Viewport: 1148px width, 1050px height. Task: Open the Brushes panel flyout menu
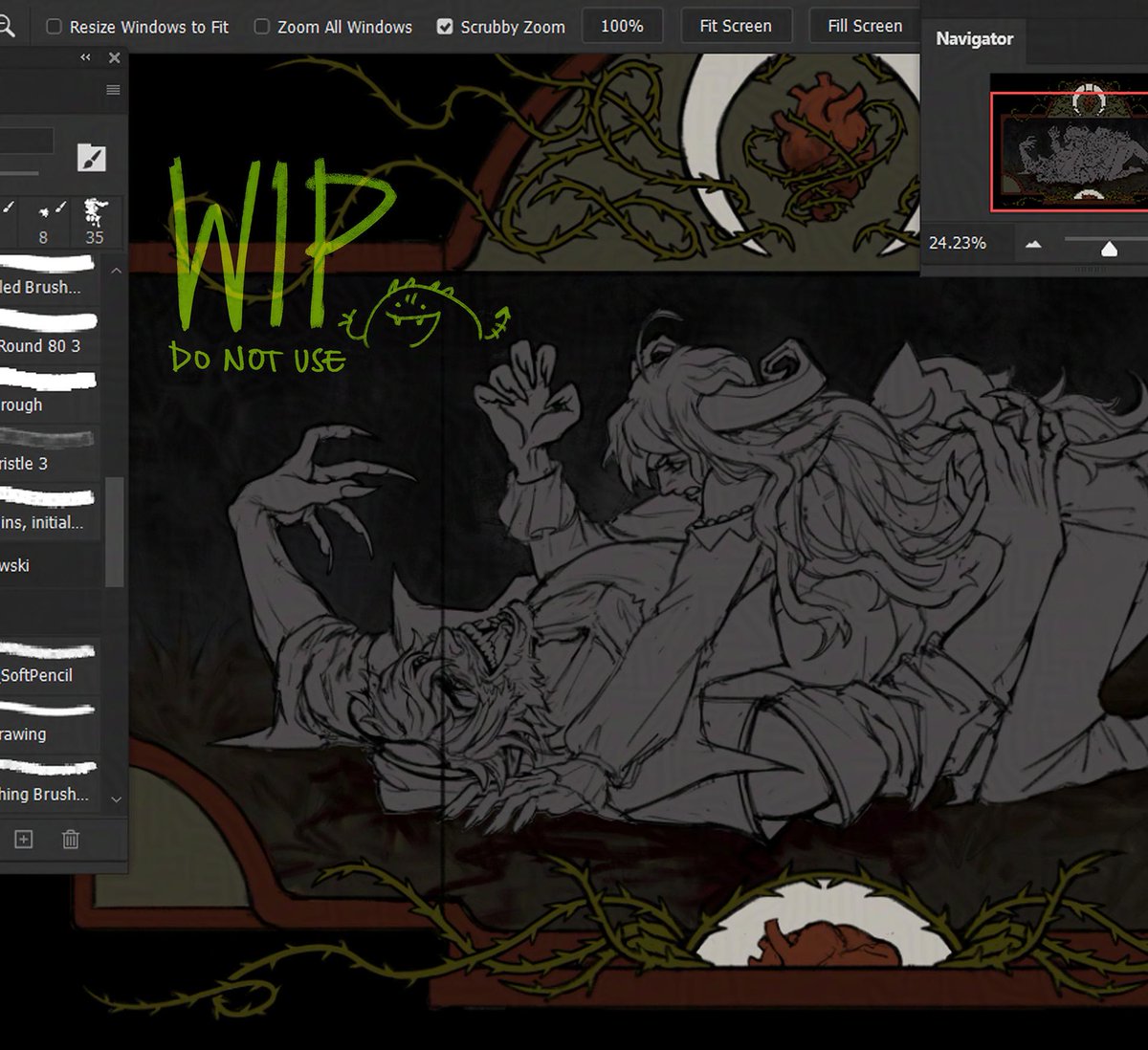pyautogui.click(x=113, y=90)
